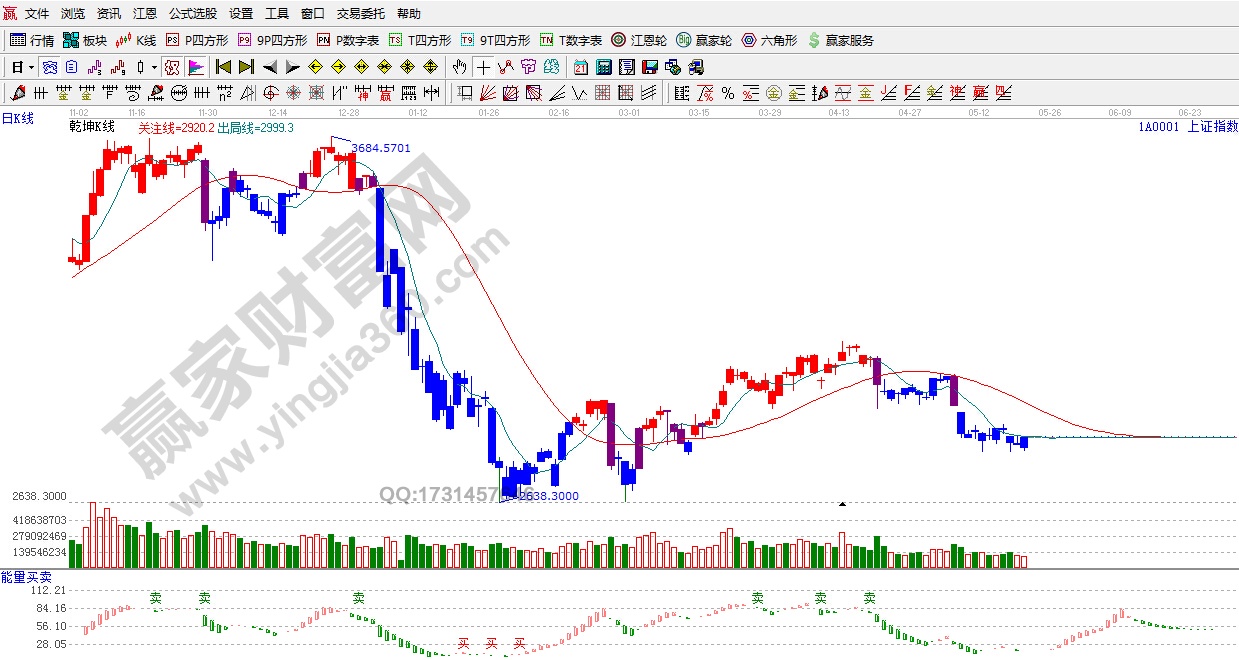Screen dimensions: 1239x660
Task: Select the percent (%) drawing tool
Action: 727,93
